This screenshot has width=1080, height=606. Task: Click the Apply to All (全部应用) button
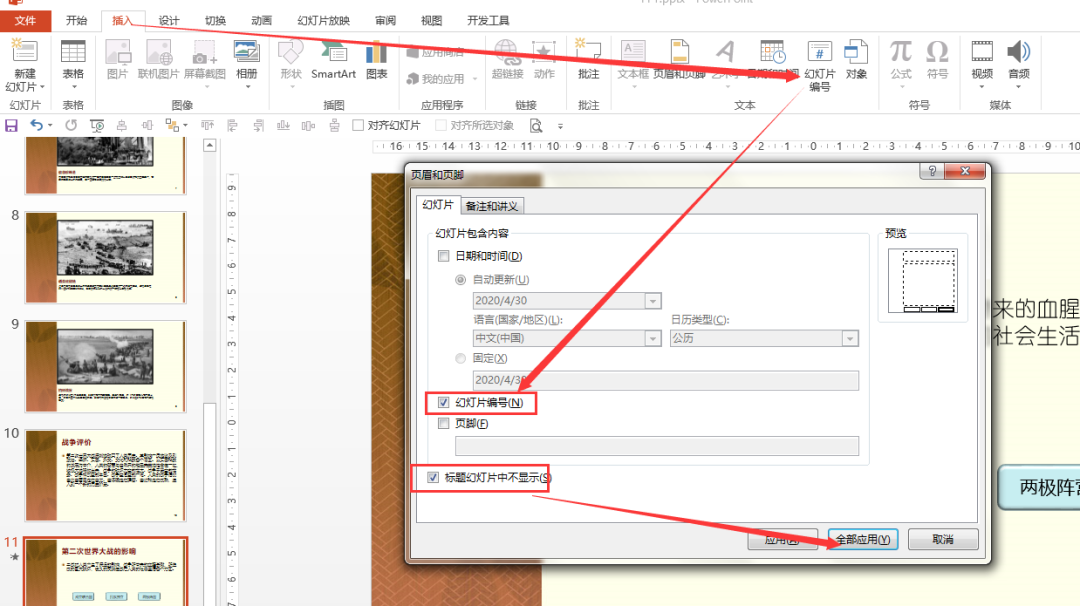click(x=863, y=539)
